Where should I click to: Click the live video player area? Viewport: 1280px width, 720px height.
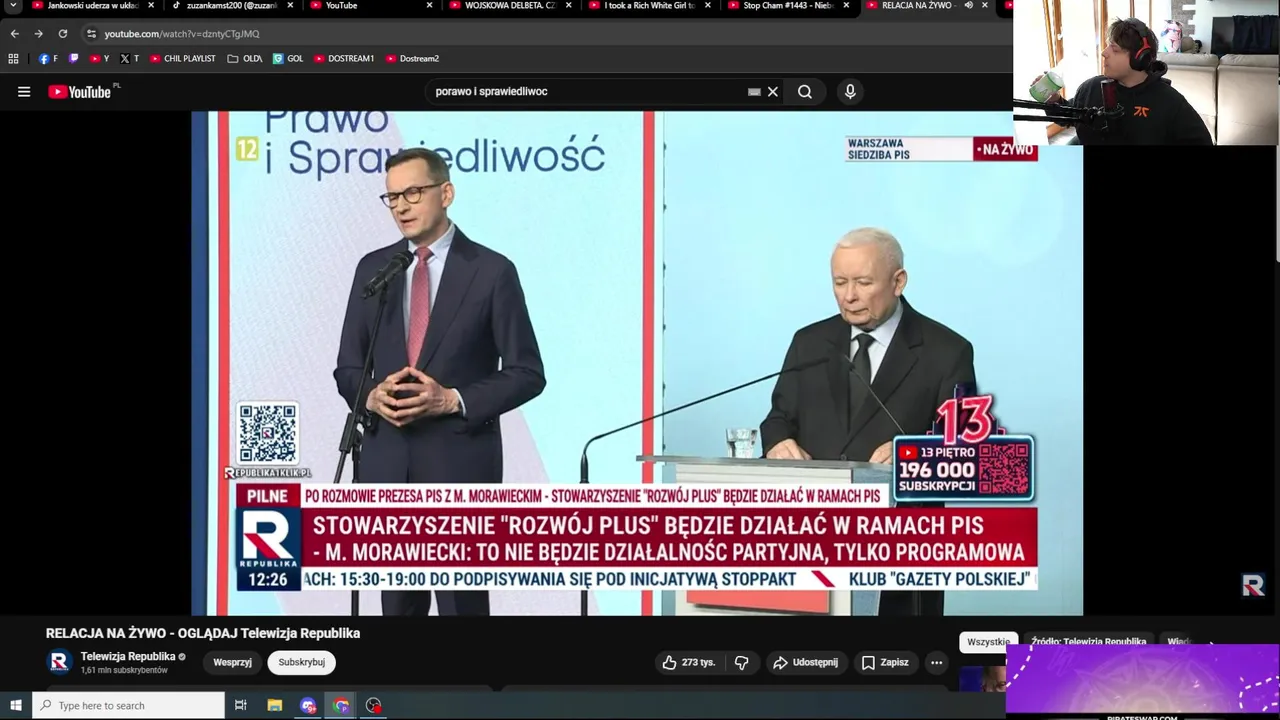637,363
